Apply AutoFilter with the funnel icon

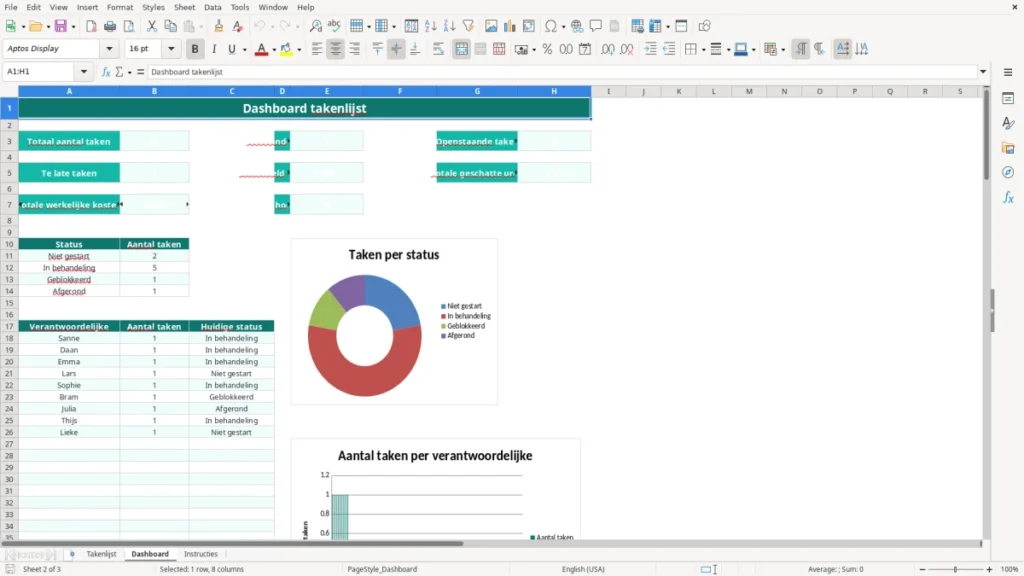coord(468,26)
